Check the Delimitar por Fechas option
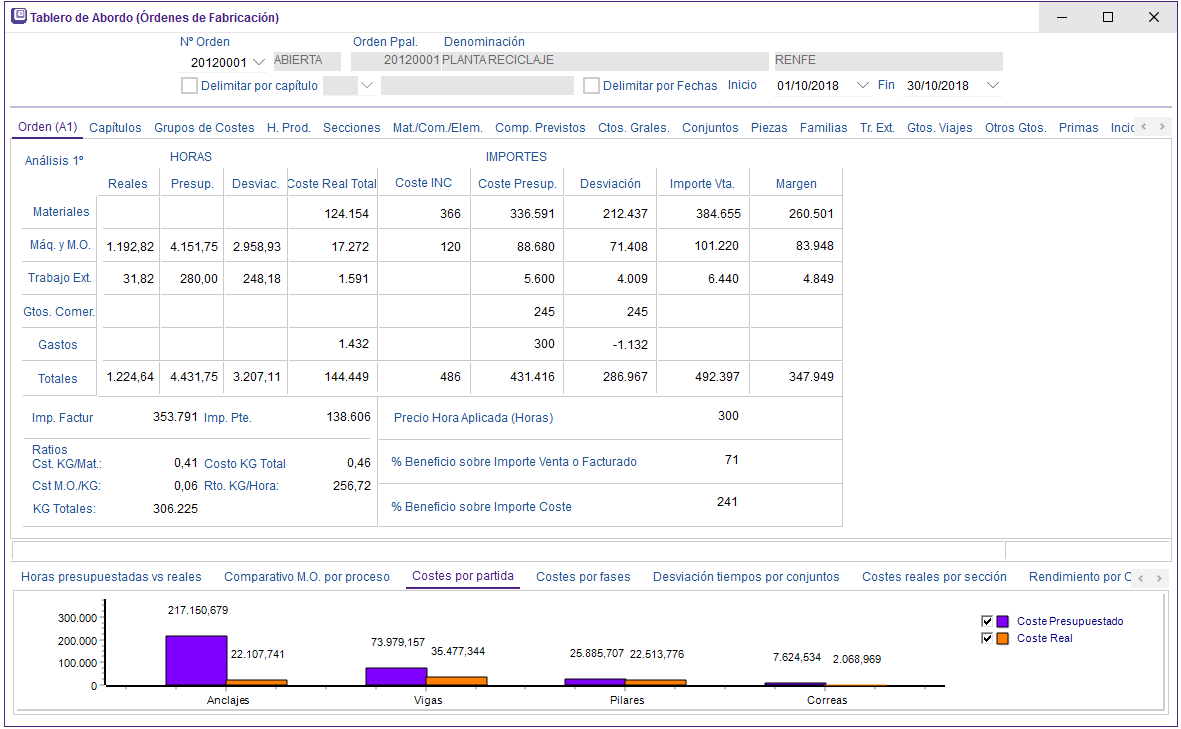Screen dimensions: 1181x729 (x=591, y=86)
